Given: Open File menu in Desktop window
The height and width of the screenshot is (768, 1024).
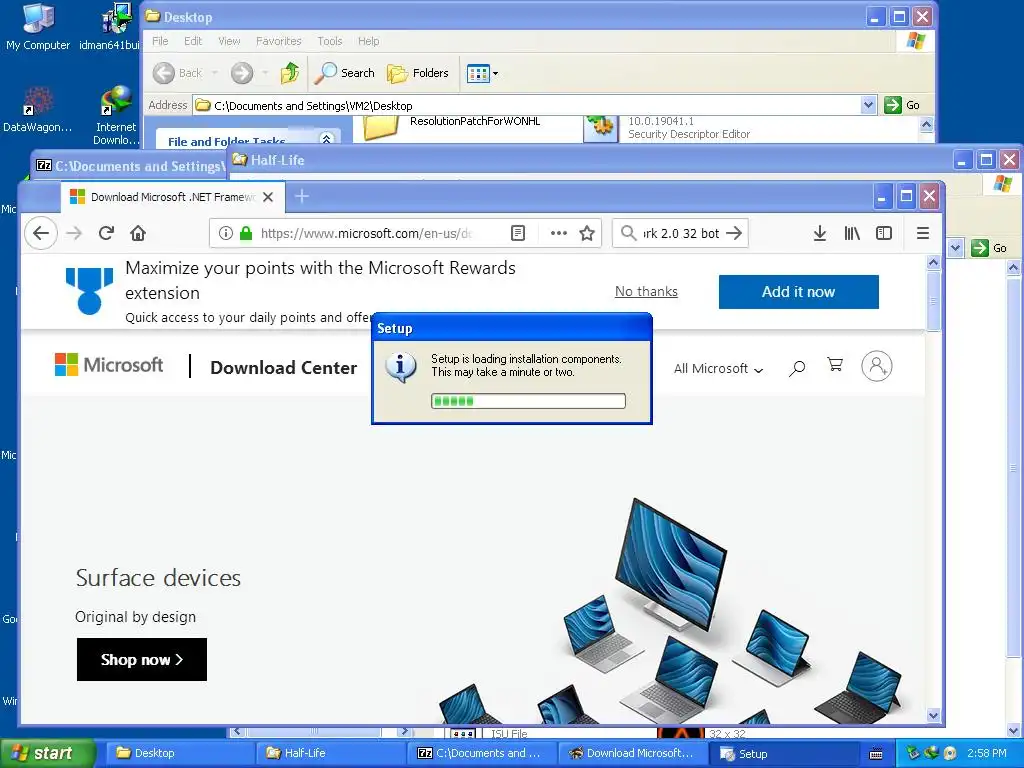Looking at the screenshot, I should [160, 41].
